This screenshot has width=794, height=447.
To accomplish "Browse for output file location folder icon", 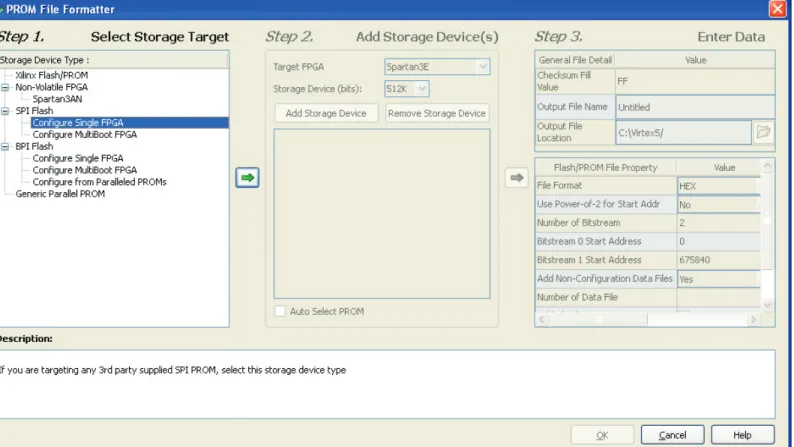I will coord(763,132).
